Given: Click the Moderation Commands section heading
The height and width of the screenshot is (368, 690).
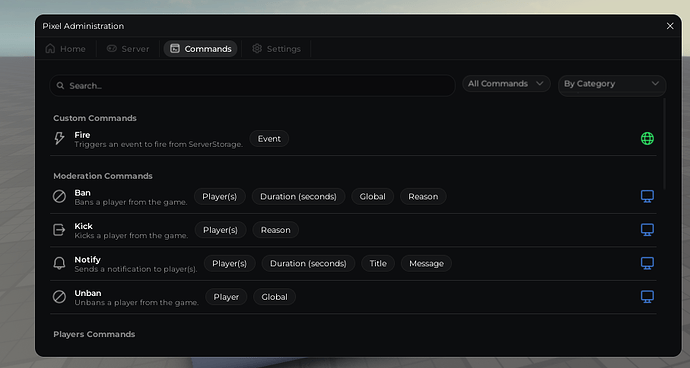Looking at the screenshot, I should click(103, 176).
